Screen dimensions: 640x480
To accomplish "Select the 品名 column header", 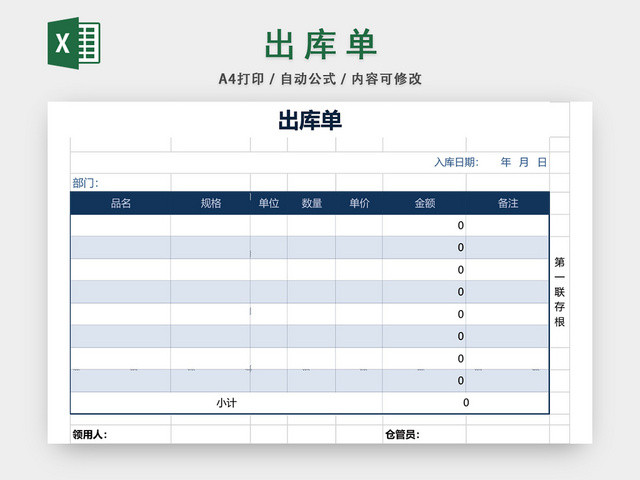I will tap(121, 203).
